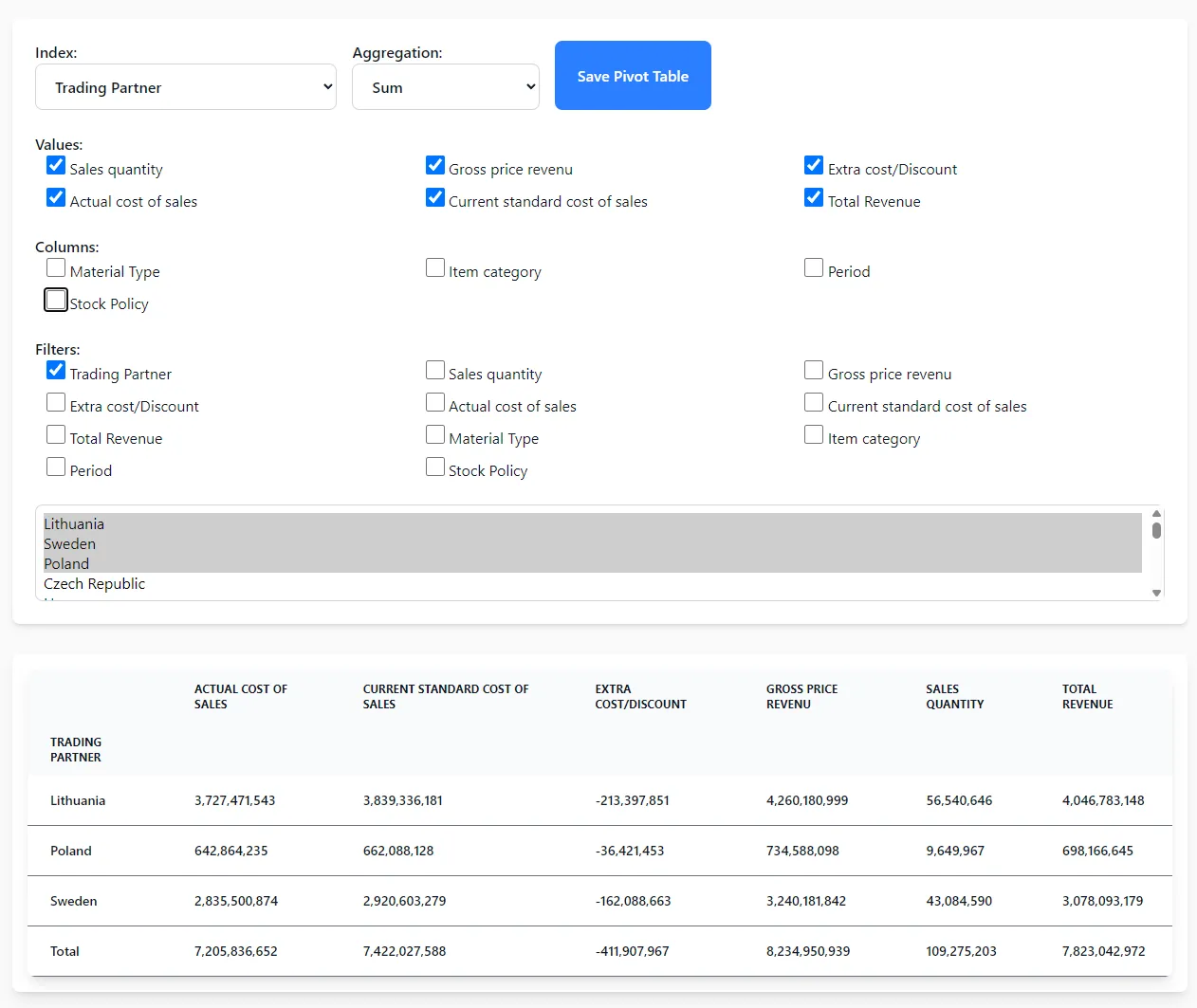This screenshot has height=1008, width=1197.
Task: Click Sweden gross price value 3,240,181,842
Action: (x=806, y=901)
